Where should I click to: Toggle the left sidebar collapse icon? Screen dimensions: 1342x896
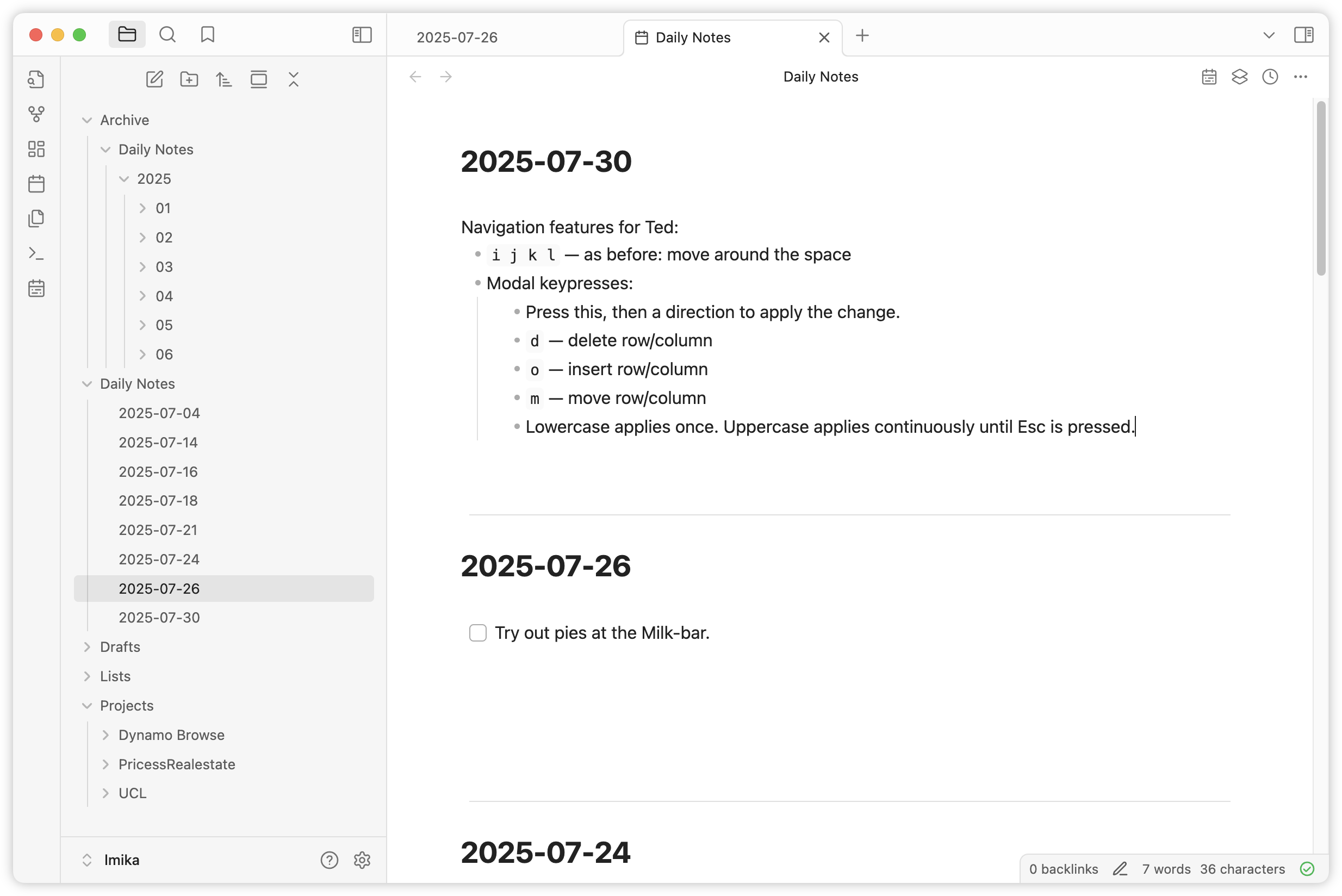[362, 35]
